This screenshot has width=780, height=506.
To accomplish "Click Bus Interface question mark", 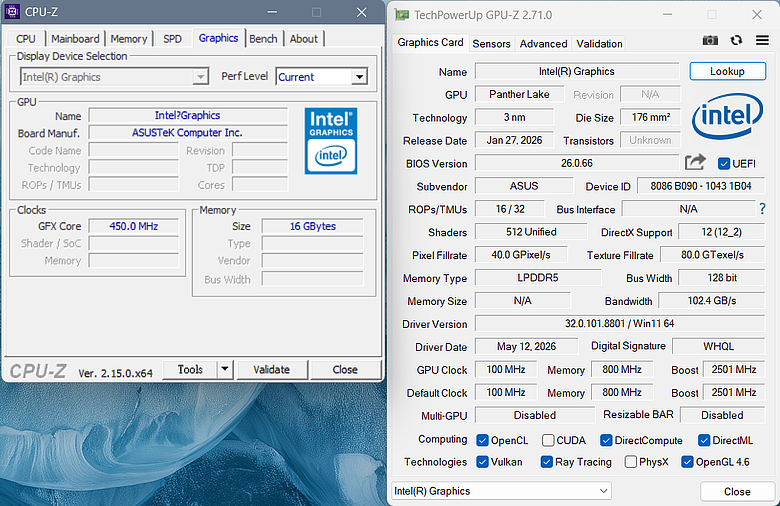I will (763, 209).
